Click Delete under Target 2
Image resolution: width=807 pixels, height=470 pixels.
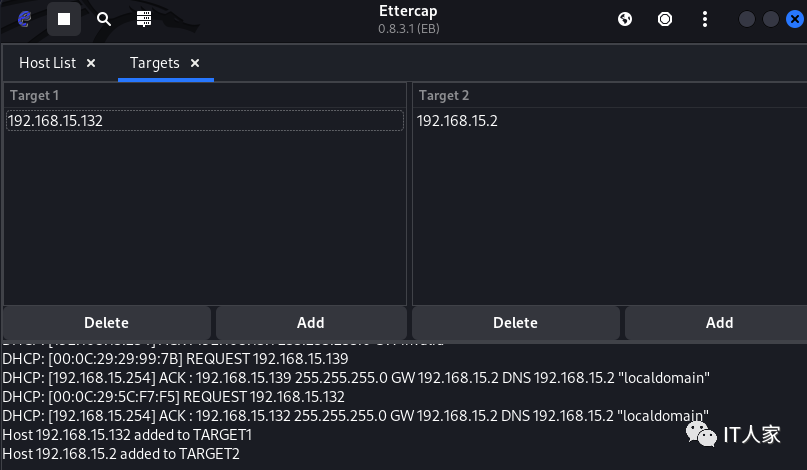coord(515,323)
